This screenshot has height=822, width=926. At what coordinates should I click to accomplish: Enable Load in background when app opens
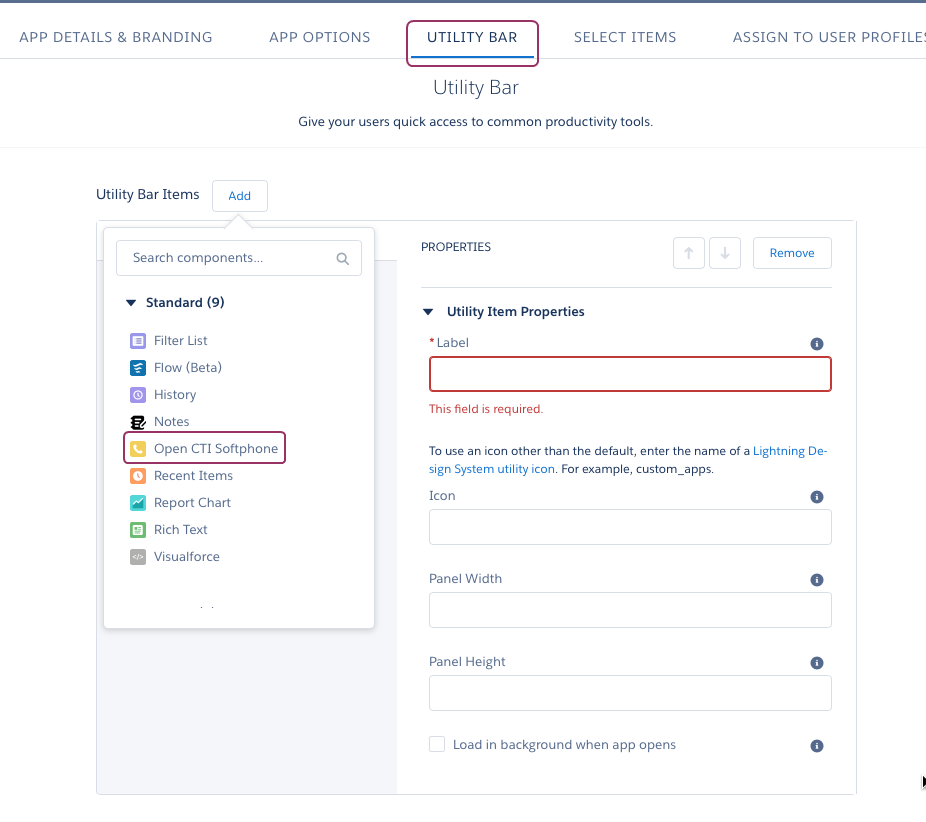coord(437,744)
